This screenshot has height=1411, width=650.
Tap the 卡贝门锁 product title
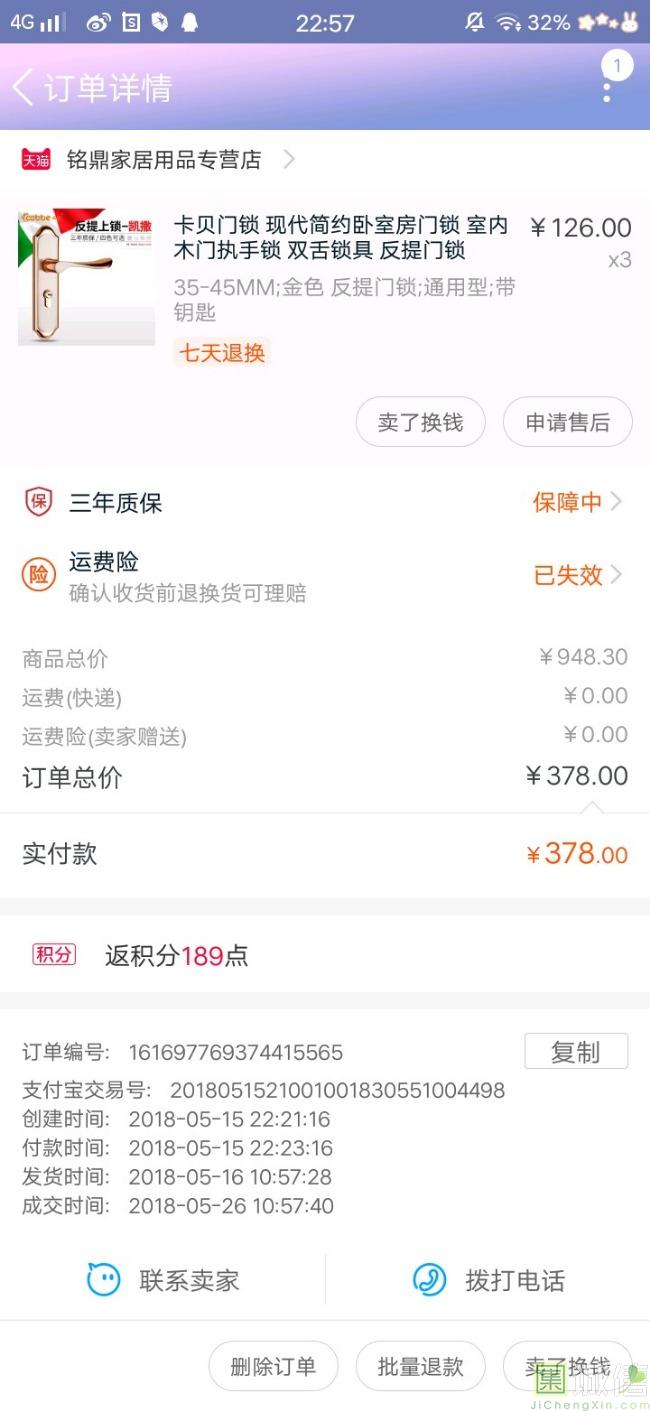pos(340,238)
